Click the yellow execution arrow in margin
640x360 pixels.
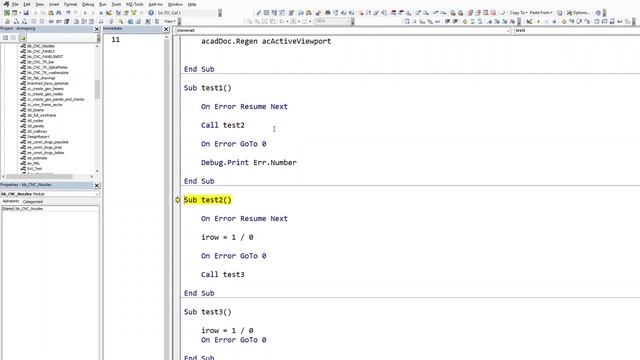tap(178, 200)
